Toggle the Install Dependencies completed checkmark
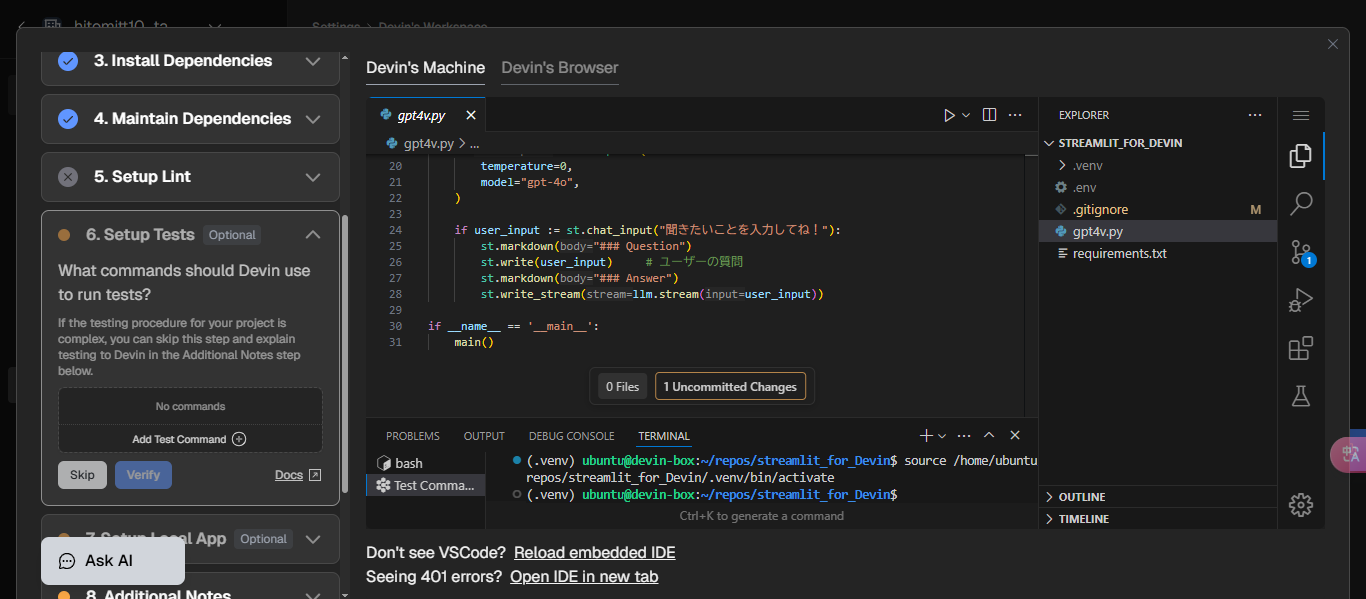 click(x=68, y=60)
